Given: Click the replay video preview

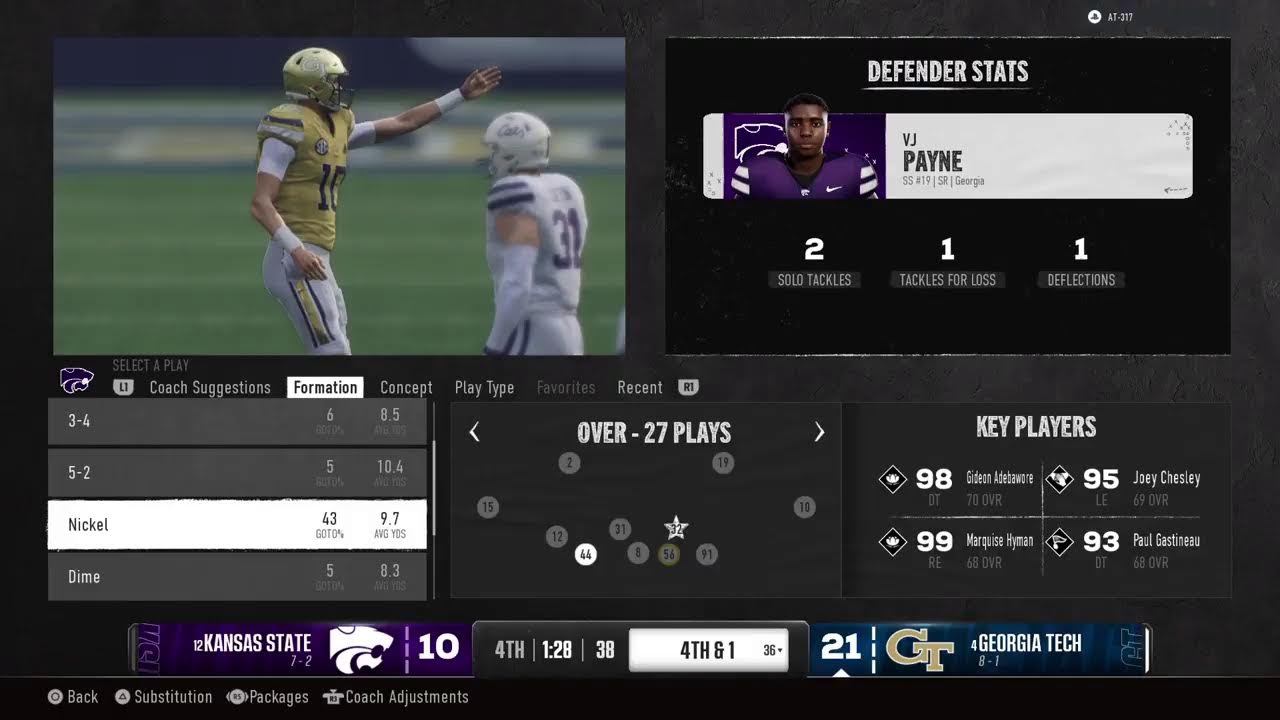Looking at the screenshot, I should point(339,196).
